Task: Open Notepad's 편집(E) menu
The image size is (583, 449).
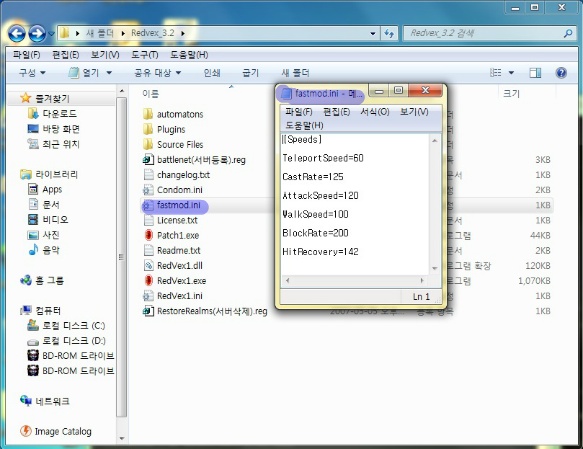Action: (336, 112)
